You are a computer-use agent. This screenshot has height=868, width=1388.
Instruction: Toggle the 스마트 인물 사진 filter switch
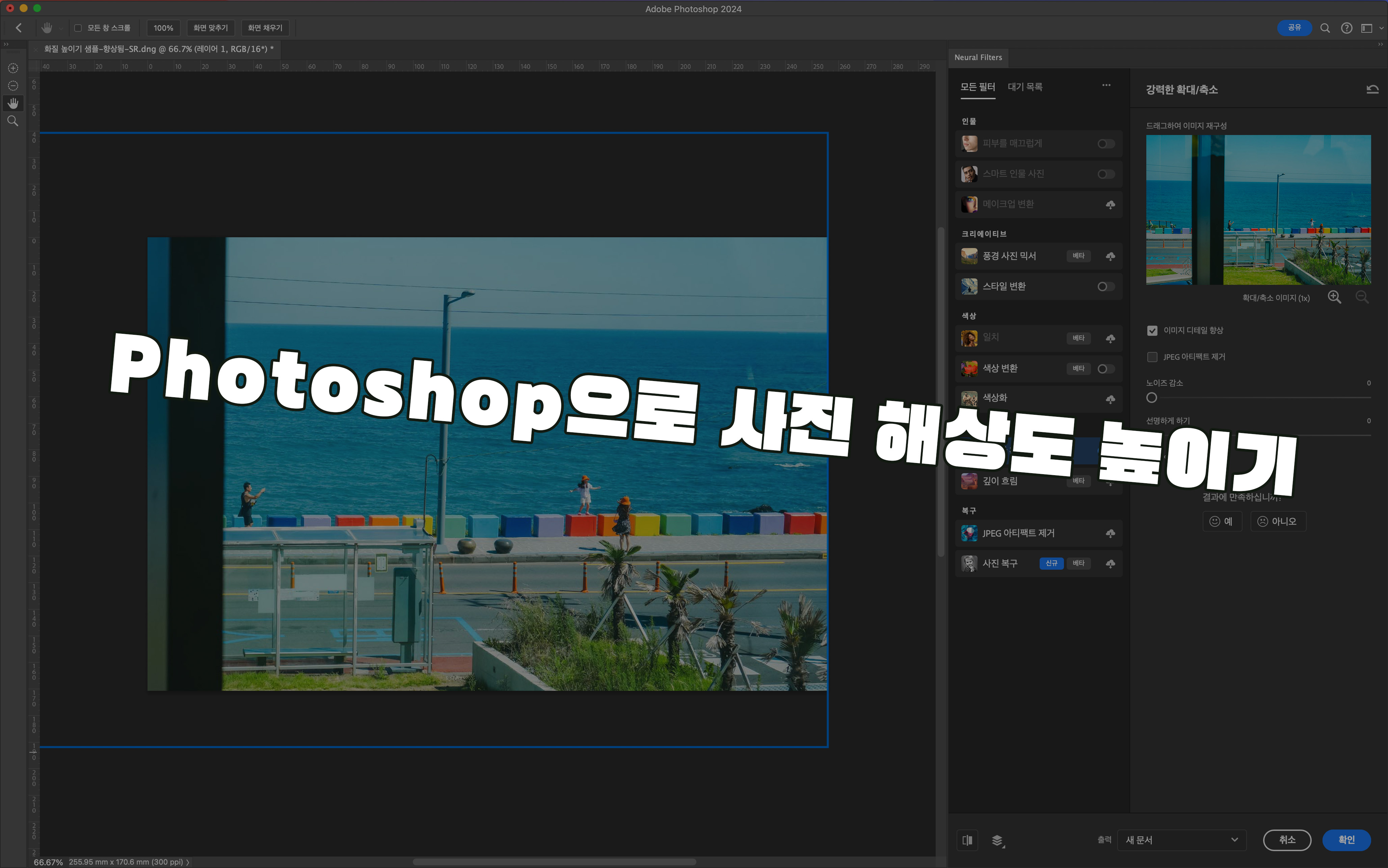tap(1106, 174)
